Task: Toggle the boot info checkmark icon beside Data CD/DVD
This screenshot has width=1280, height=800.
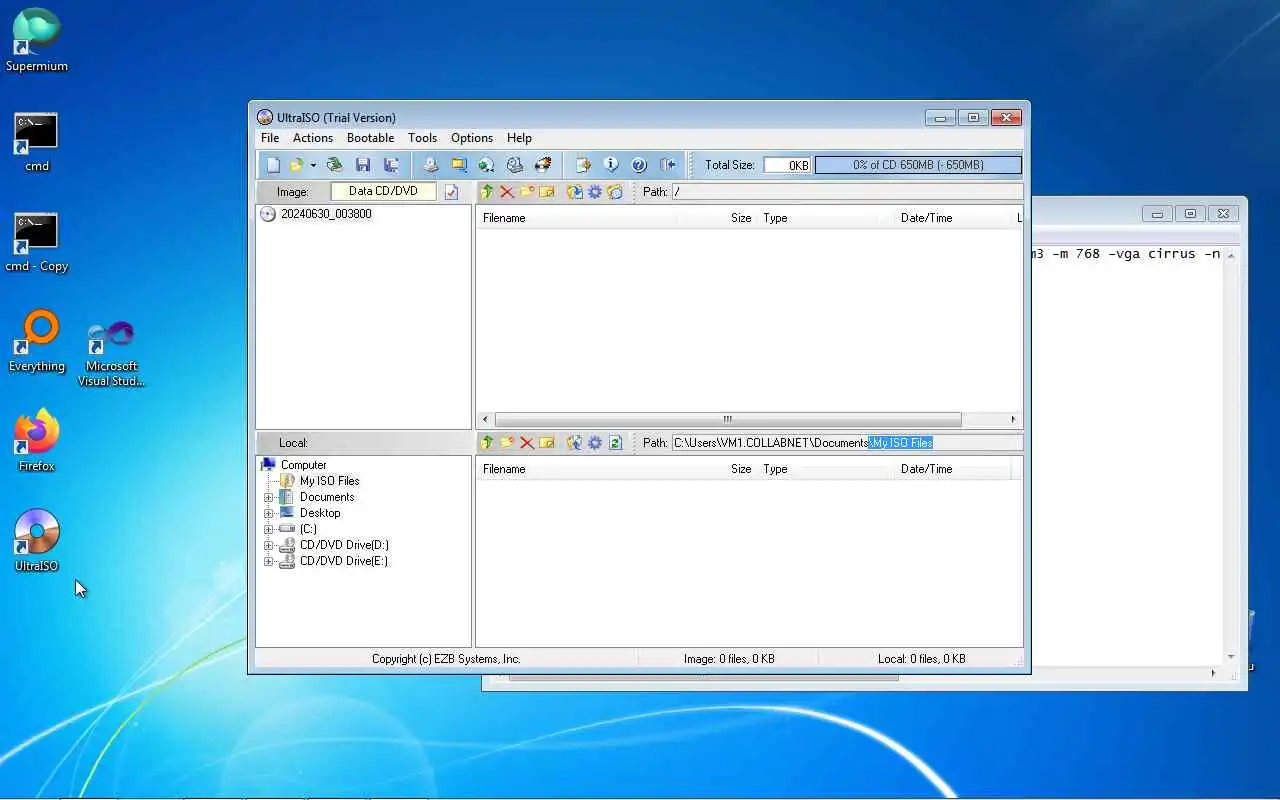Action: click(x=451, y=192)
